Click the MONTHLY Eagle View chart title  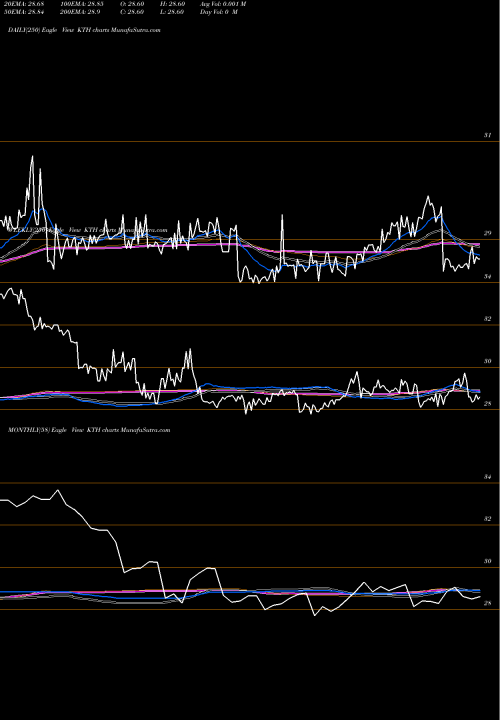point(89,430)
